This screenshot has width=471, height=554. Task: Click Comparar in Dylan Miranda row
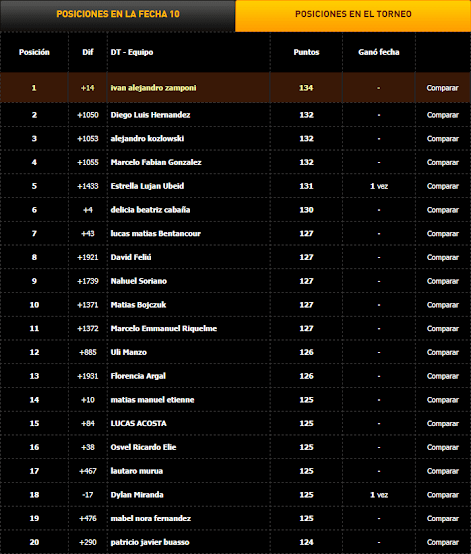(442, 495)
